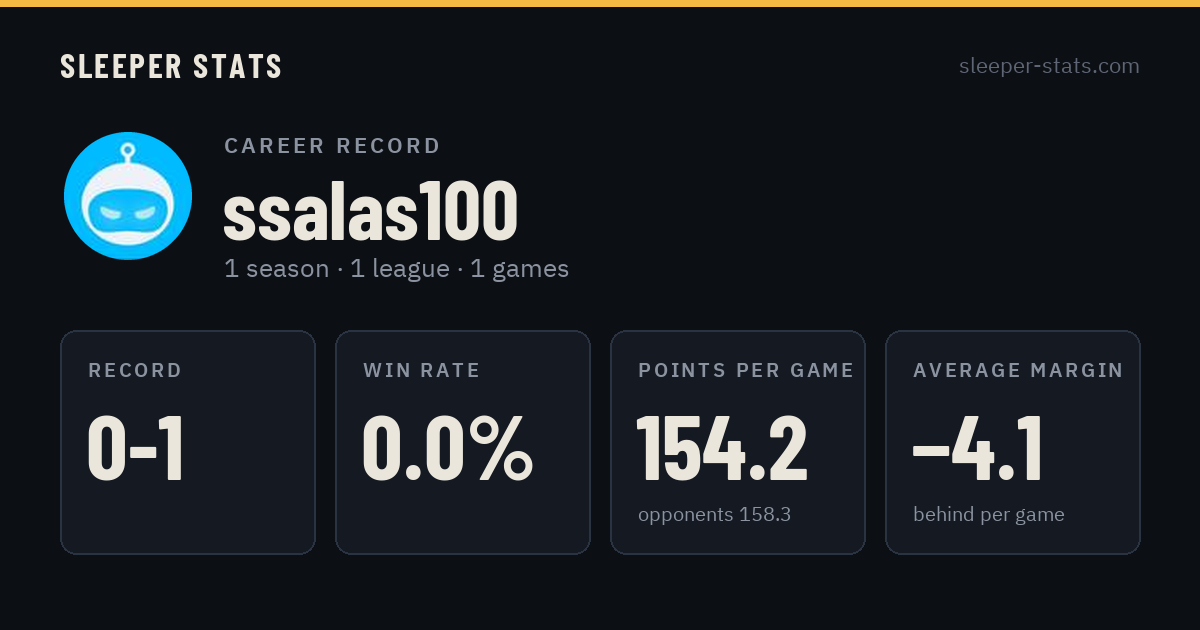The width and height of the screenshot is (1200, 630).
Task: Click the WIN RATE heading label
Action: (x=422, y=371)
